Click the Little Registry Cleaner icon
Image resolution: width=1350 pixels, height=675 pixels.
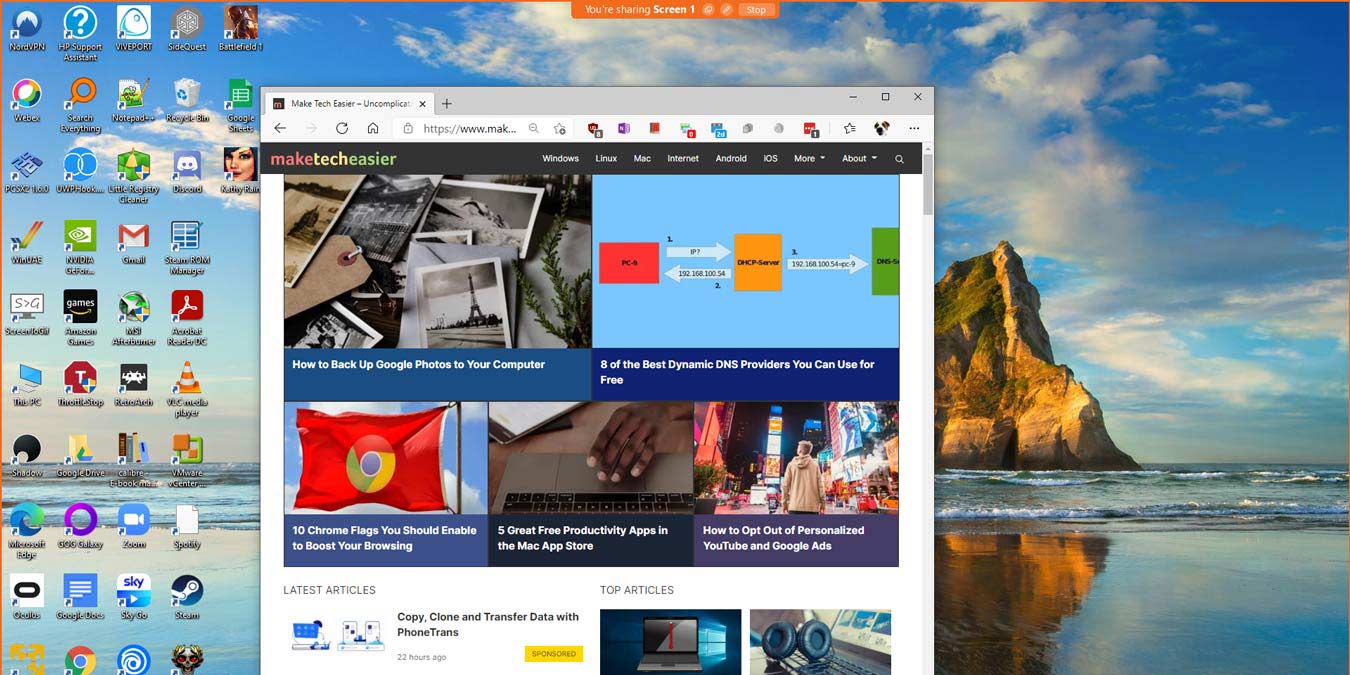[x=134, y=175]
